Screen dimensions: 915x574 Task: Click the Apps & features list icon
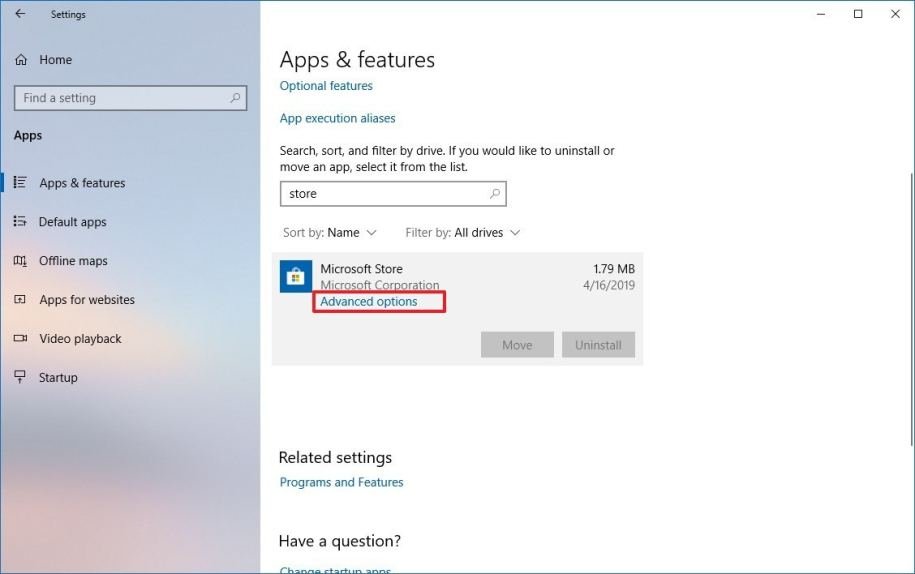point(20,183)
